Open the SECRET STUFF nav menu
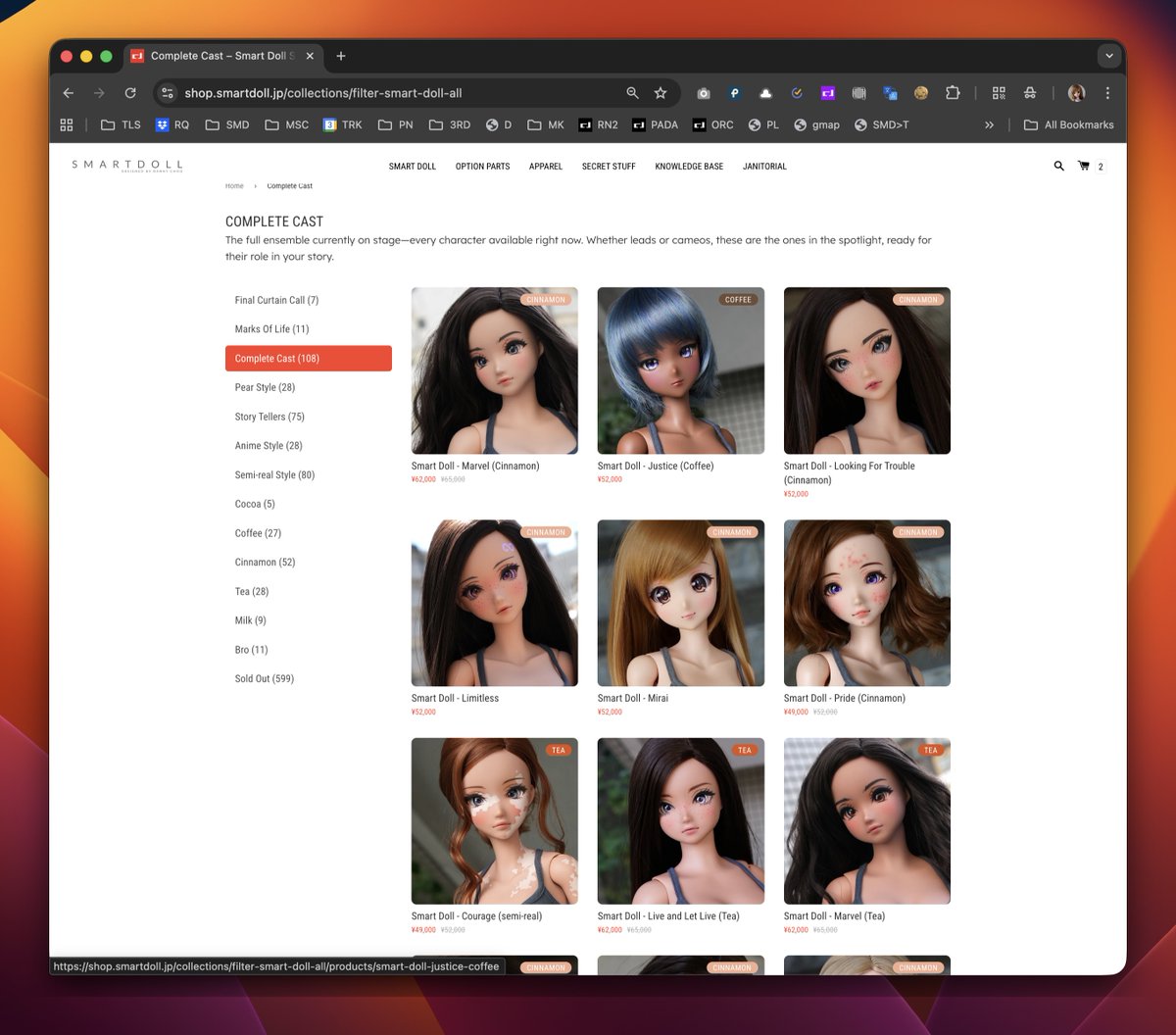Screen dimensions: 1176x1035 click(609, 167)
